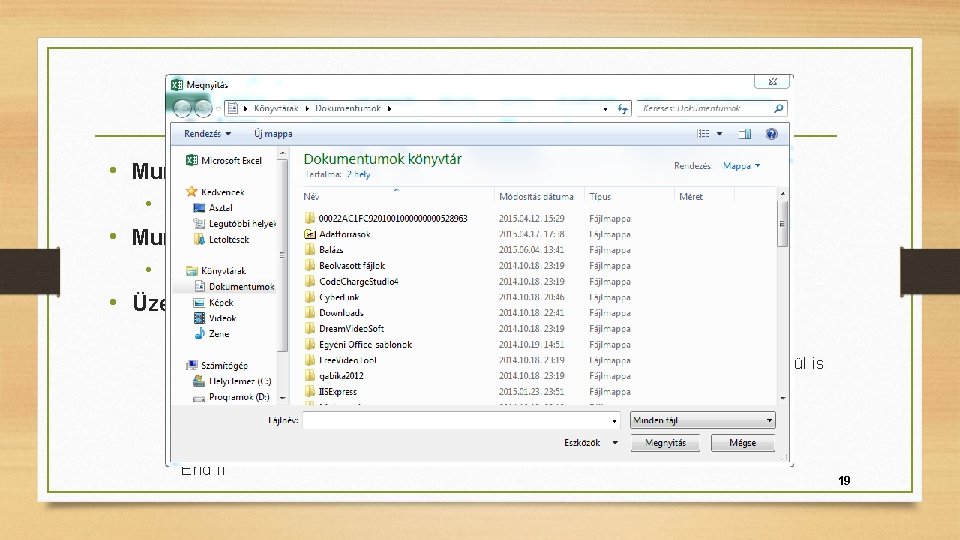This screenshot has width=960, height=540.
Task: Open Programok (D:) drive
Action: click(x=231, y=397)
